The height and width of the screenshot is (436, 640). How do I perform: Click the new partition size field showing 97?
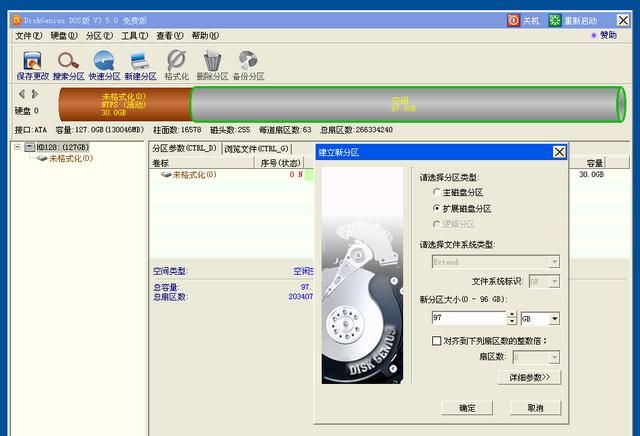[469, 318]
